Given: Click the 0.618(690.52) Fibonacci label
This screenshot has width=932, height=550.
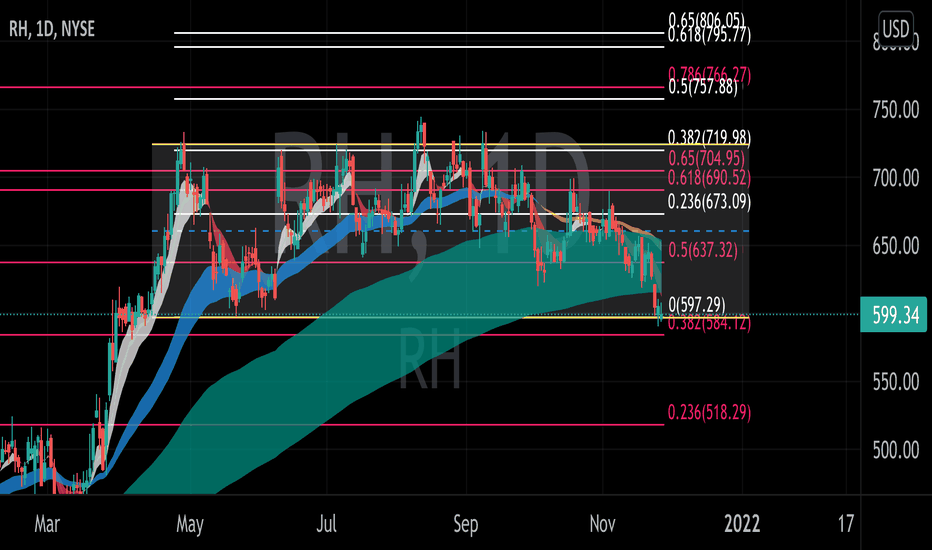Looking at the screenshot, I should (709, 178).
